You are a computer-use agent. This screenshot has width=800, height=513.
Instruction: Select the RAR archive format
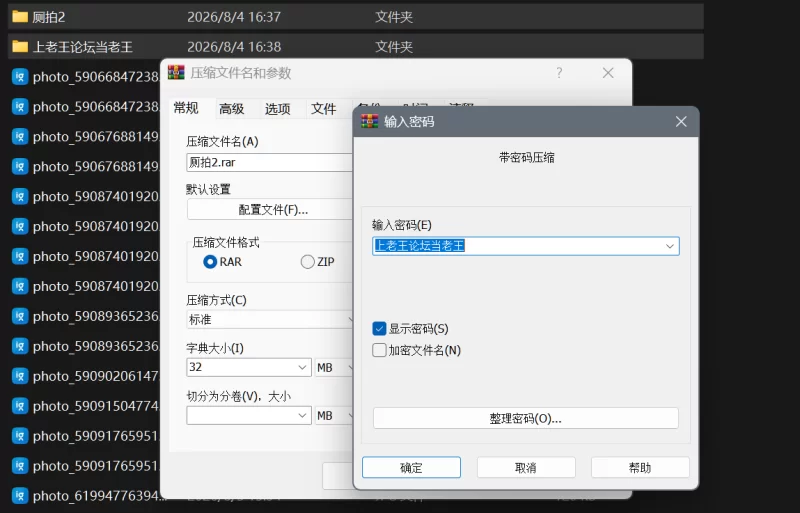coord(210,262)
